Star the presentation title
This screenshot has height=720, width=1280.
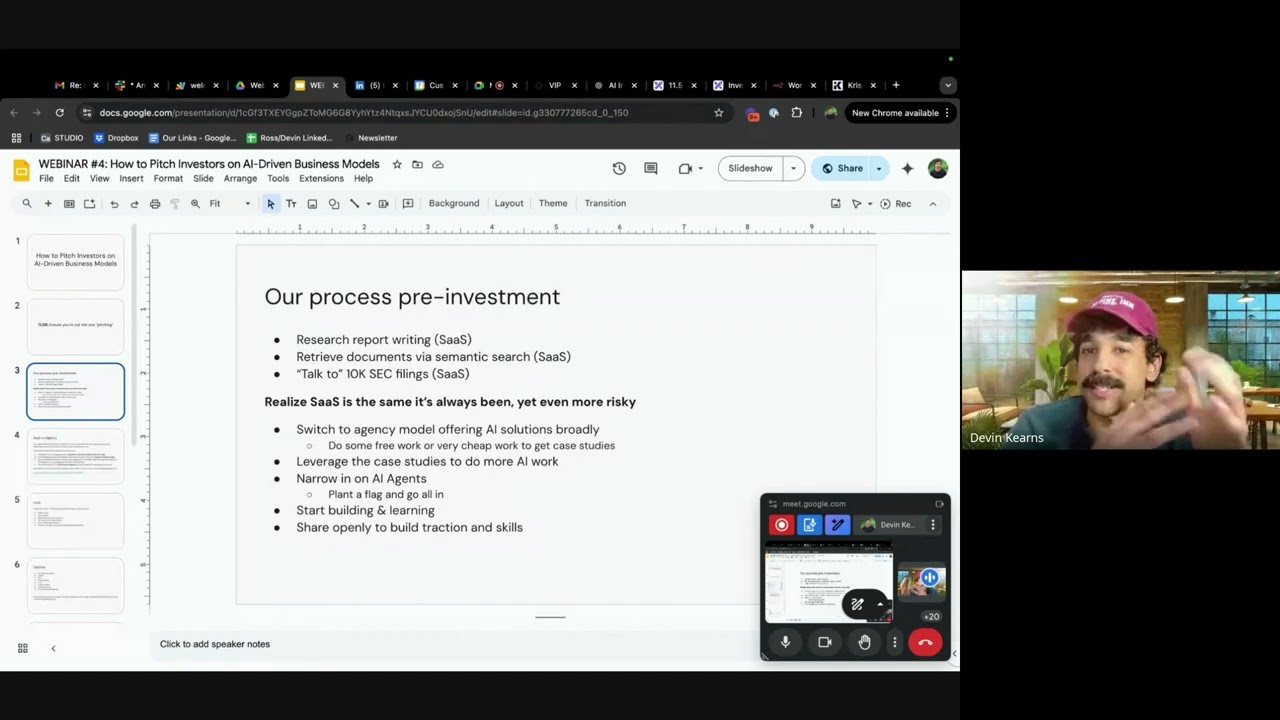[x=397, y=164]
